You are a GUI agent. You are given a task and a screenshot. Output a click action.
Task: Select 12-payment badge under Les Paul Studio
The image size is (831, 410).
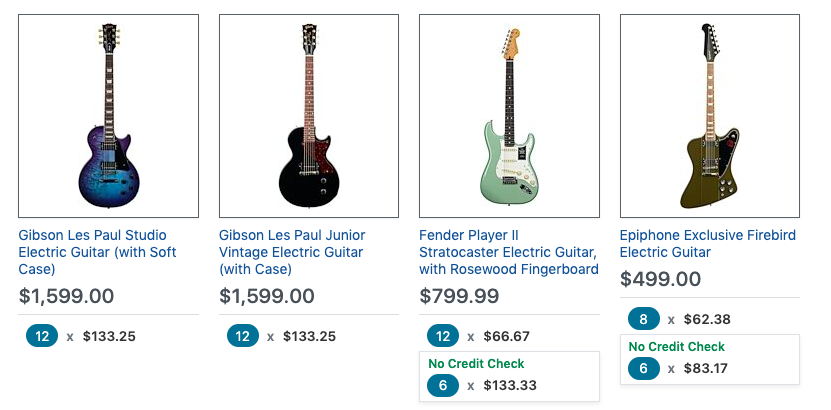(x=42, y=336)
